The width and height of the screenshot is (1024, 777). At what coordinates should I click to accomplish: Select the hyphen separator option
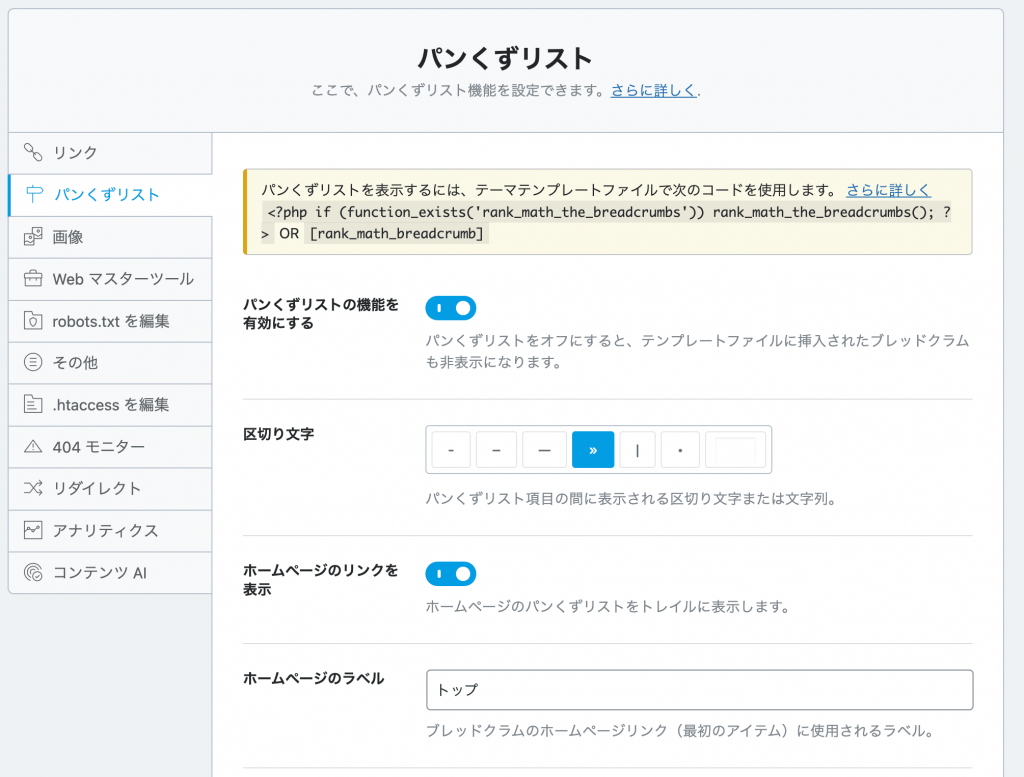tap(451, 450)
